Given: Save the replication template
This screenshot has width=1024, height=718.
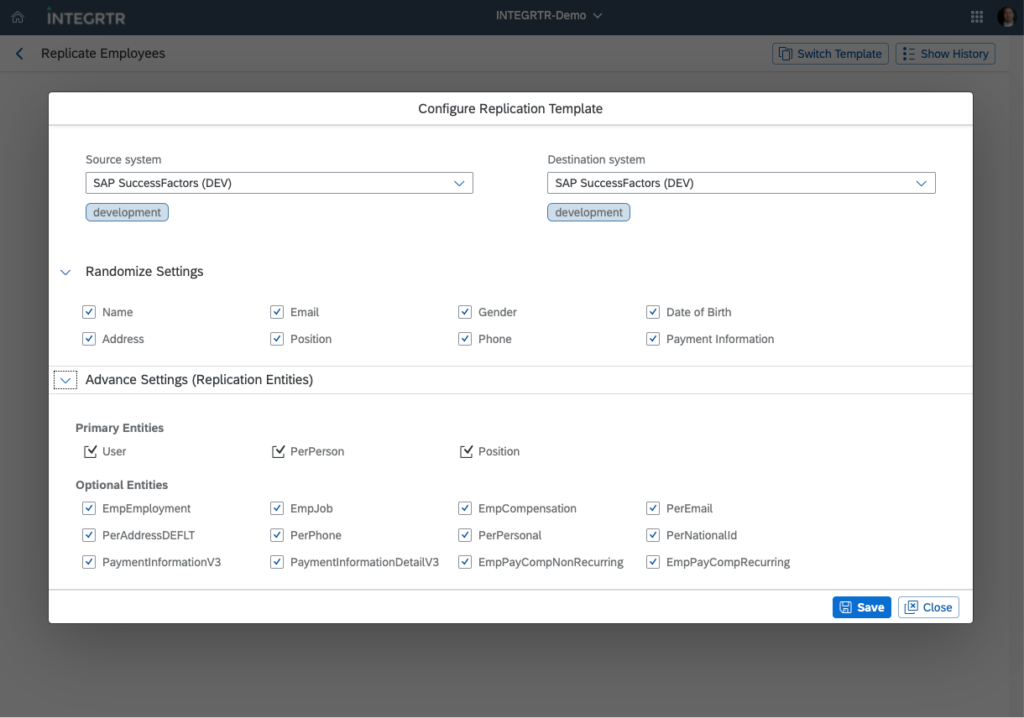Looking at the screenshot, I should 861,607.
